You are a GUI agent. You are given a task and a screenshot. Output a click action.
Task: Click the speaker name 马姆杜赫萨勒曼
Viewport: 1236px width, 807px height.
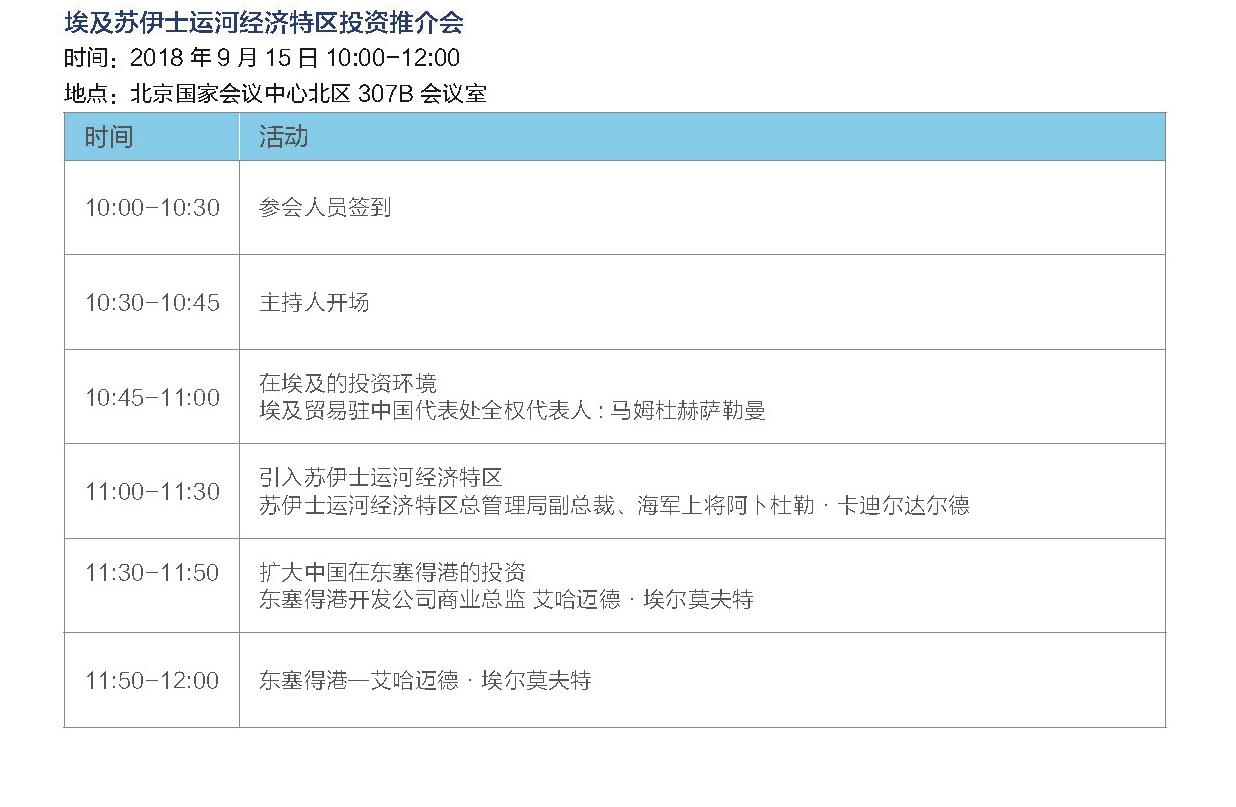pyautogui.click(x=688, y=411)
